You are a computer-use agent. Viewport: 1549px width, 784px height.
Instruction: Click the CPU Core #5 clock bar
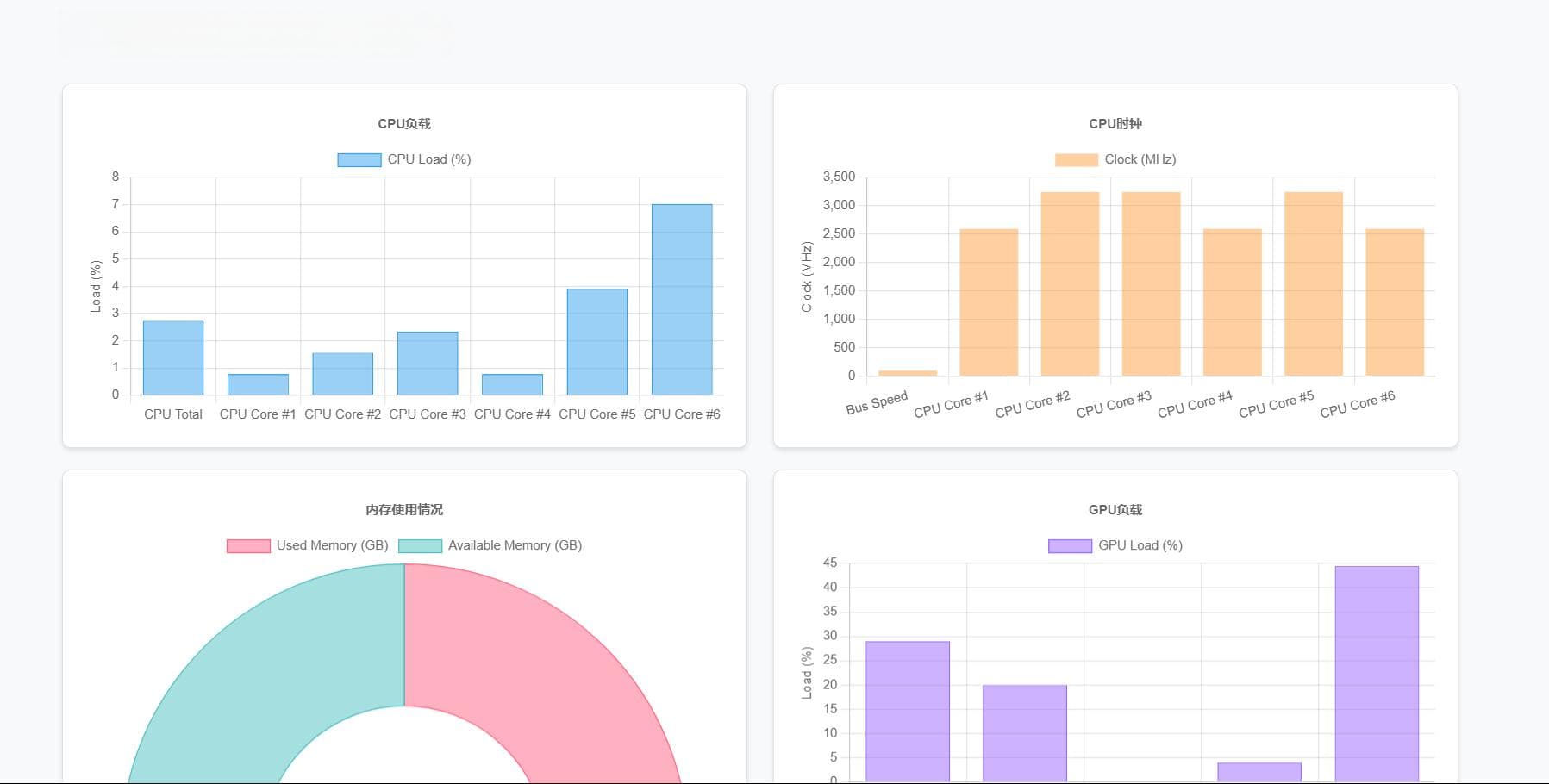click(x=1314, y=283)
